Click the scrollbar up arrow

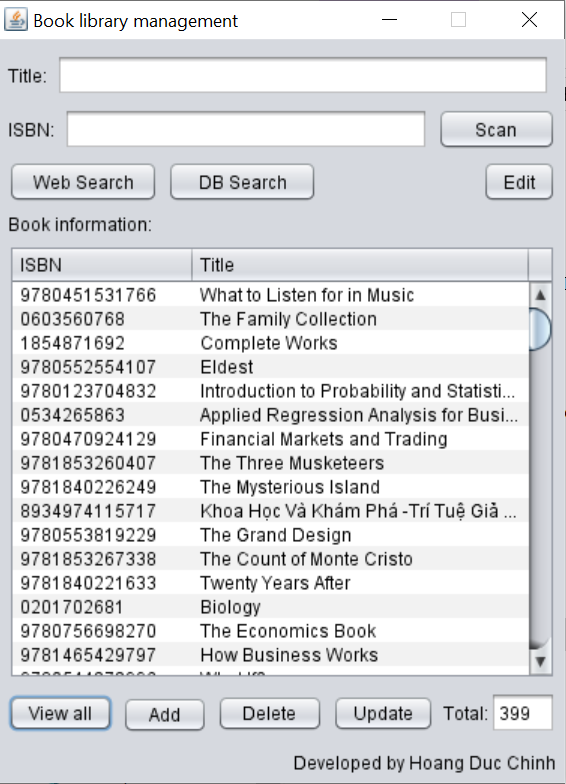pos(540,295)
